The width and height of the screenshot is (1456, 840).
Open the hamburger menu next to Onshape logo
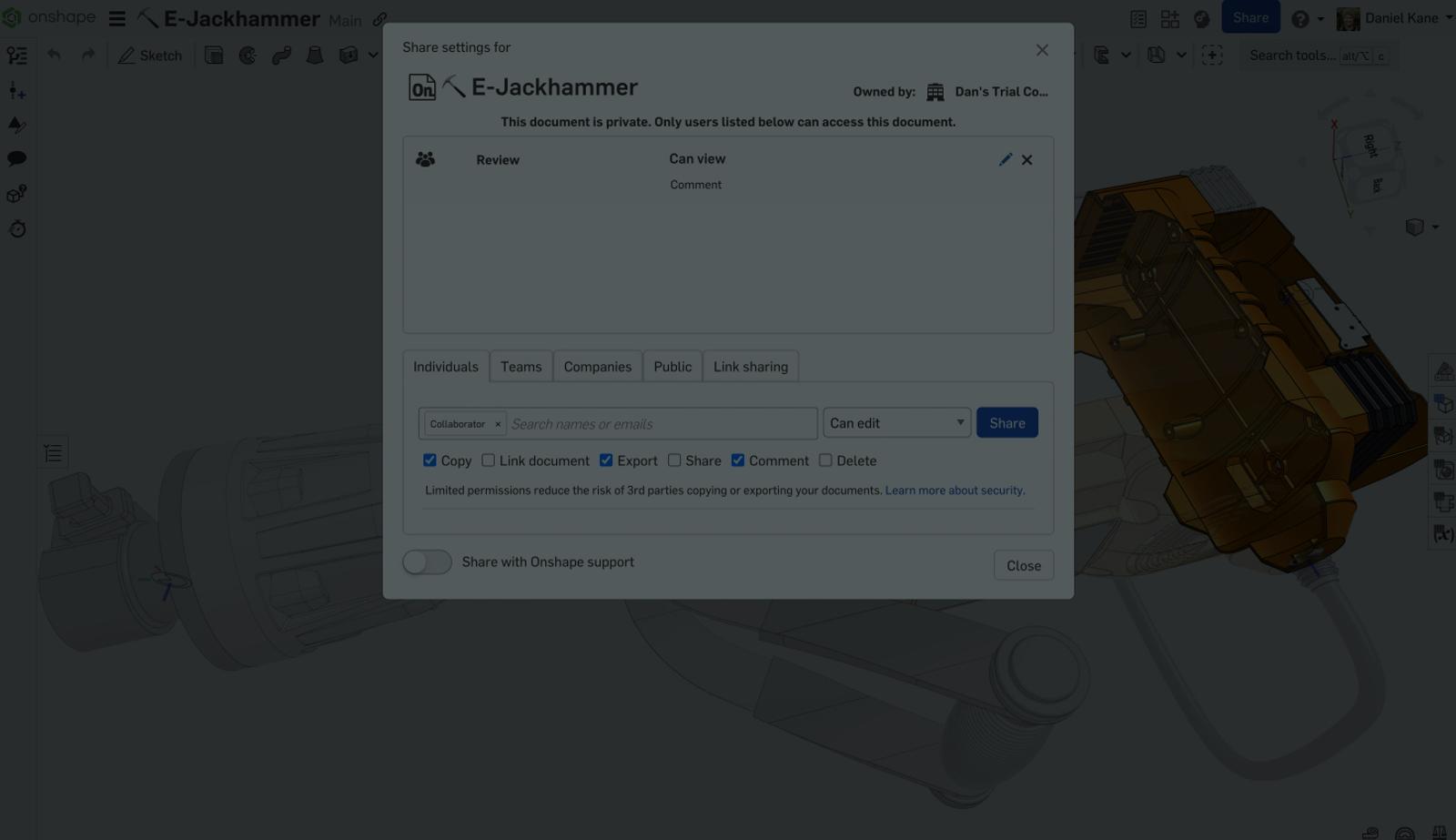click(x=117, y=18)
